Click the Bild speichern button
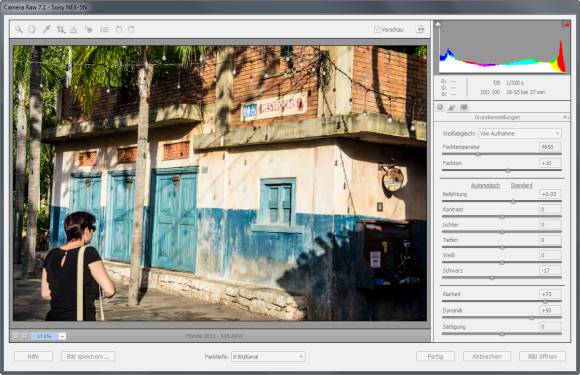 [x=88, y=357]
